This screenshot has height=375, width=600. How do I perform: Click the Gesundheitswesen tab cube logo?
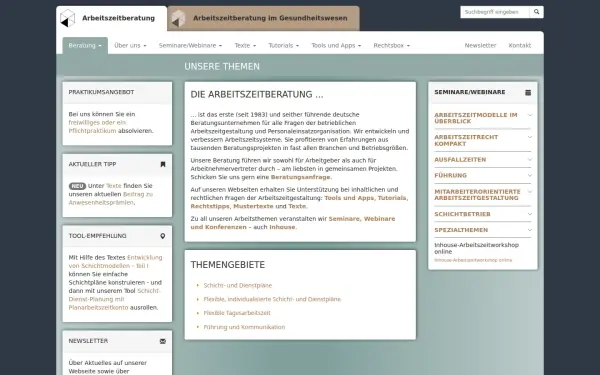(x=178, y=18)
